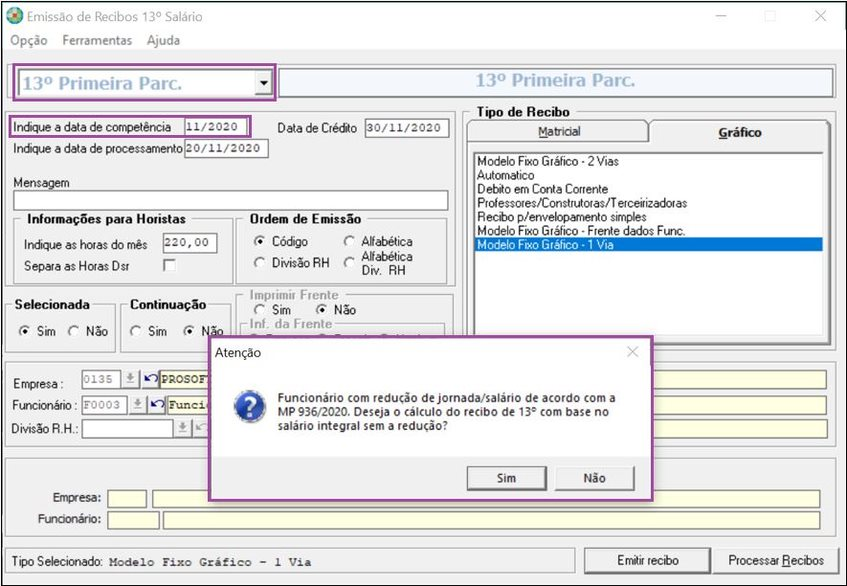The image size is (847, 586).
Task: Switch to the Gráfico tab
Action: [740, 132]
